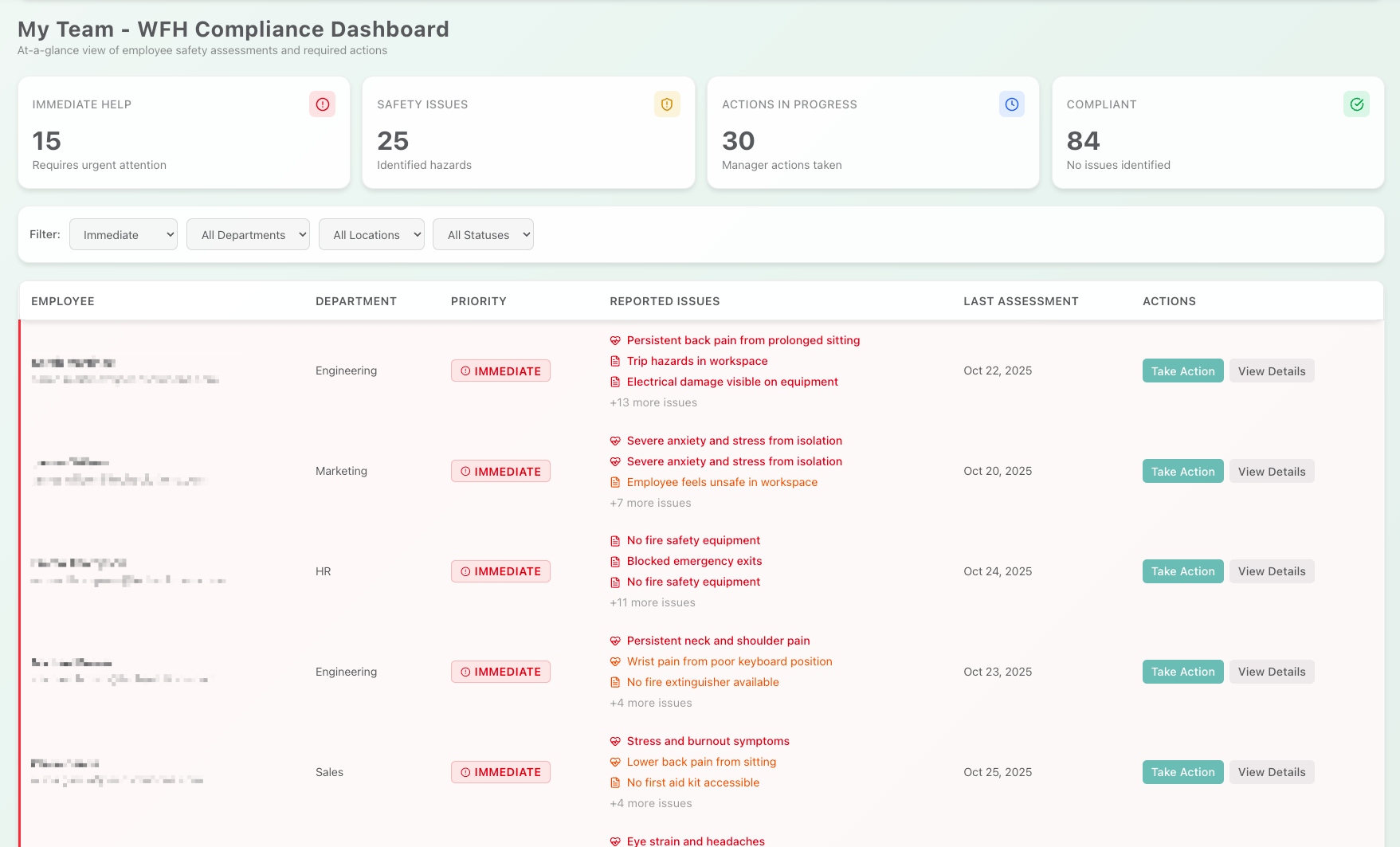1400x847 pixels.
Task: Click the yellow shield icon on Safety Issues card
Action: click(667, 104)
